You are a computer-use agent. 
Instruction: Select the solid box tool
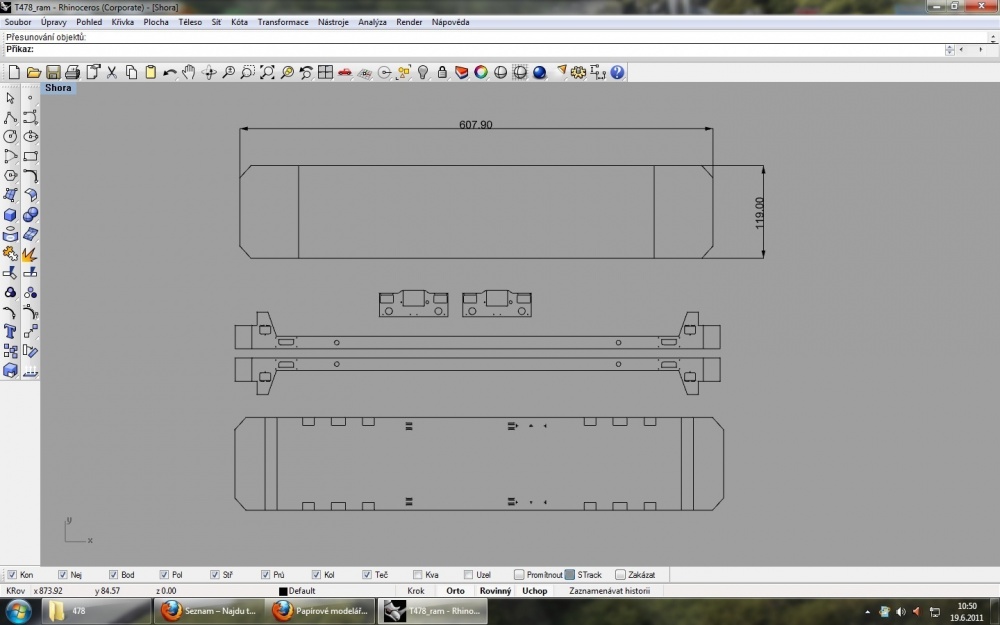tap(10, 215)
